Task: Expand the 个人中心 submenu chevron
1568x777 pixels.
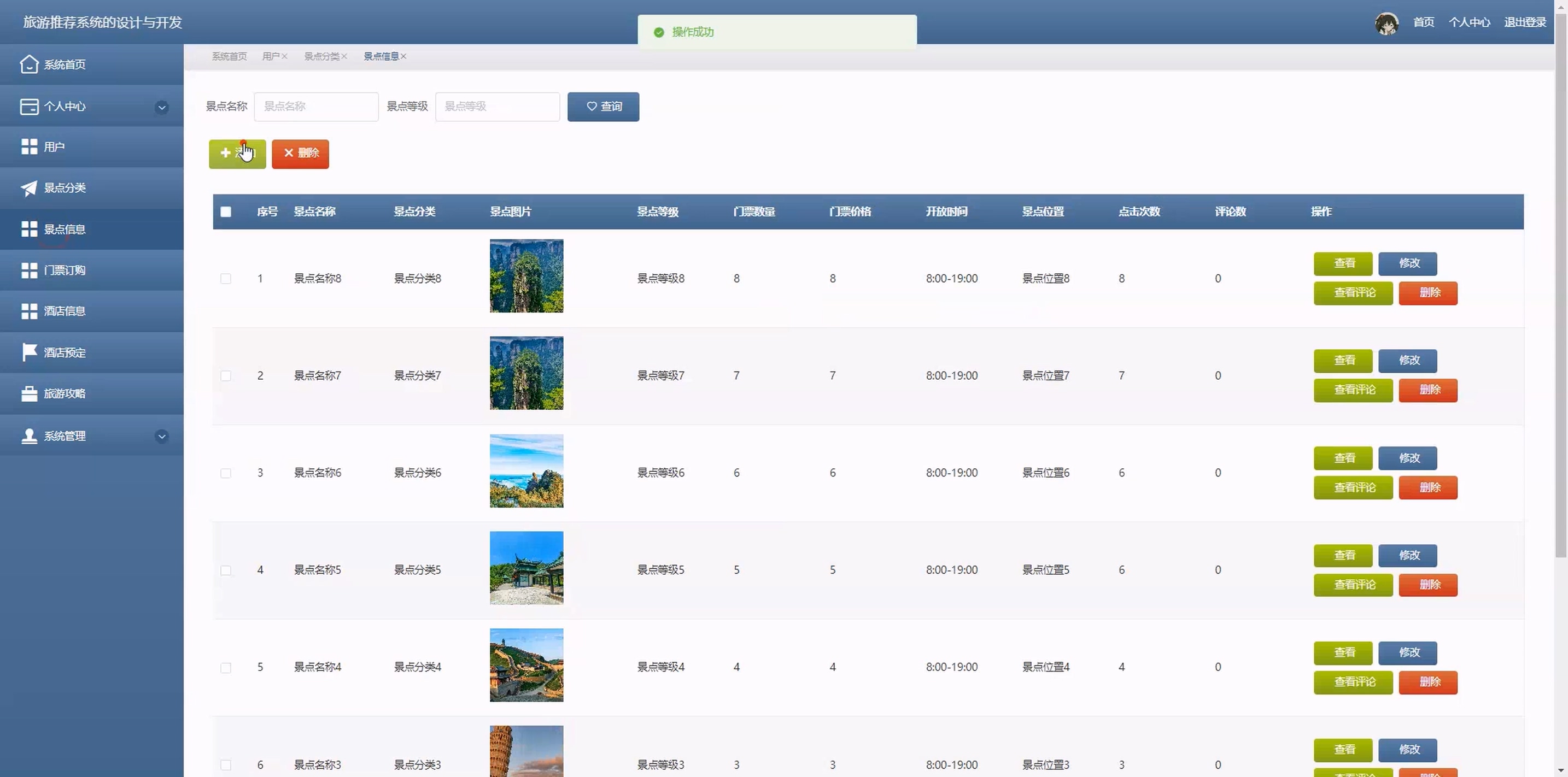Action: click(161, 107)
